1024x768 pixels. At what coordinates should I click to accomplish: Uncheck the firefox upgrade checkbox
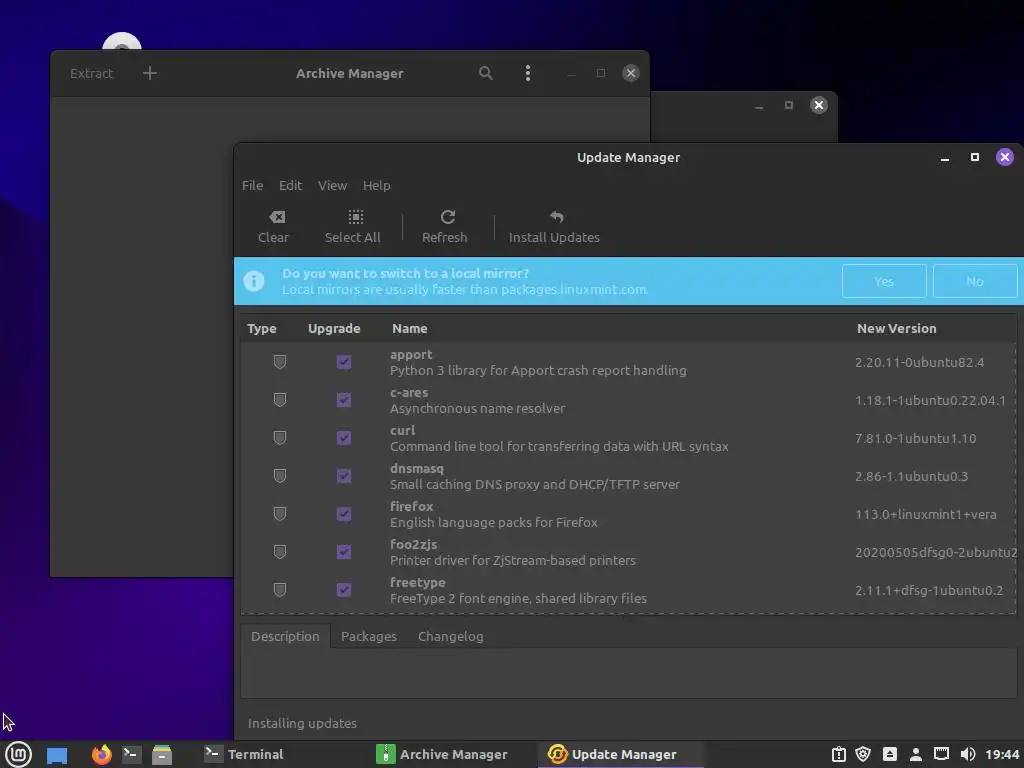tap(344, 514)
